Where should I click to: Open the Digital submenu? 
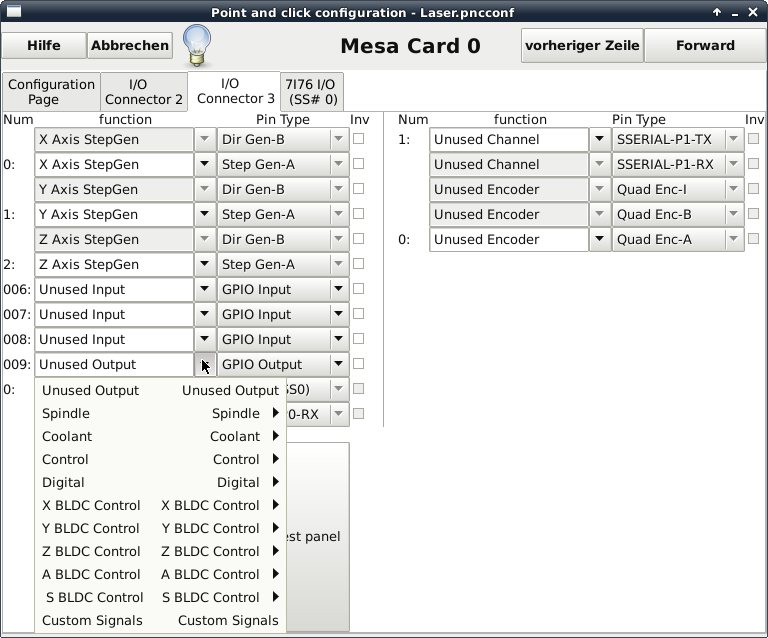click(160, 482)
